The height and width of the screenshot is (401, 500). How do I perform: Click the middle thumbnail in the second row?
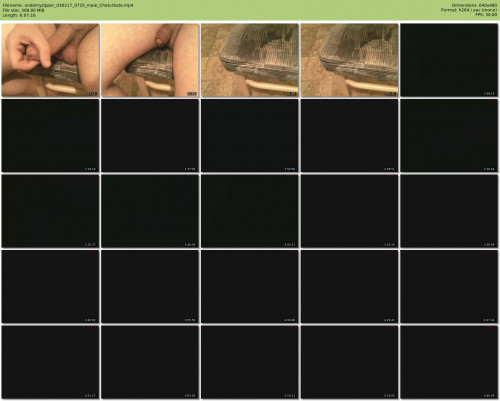(250, 136)
